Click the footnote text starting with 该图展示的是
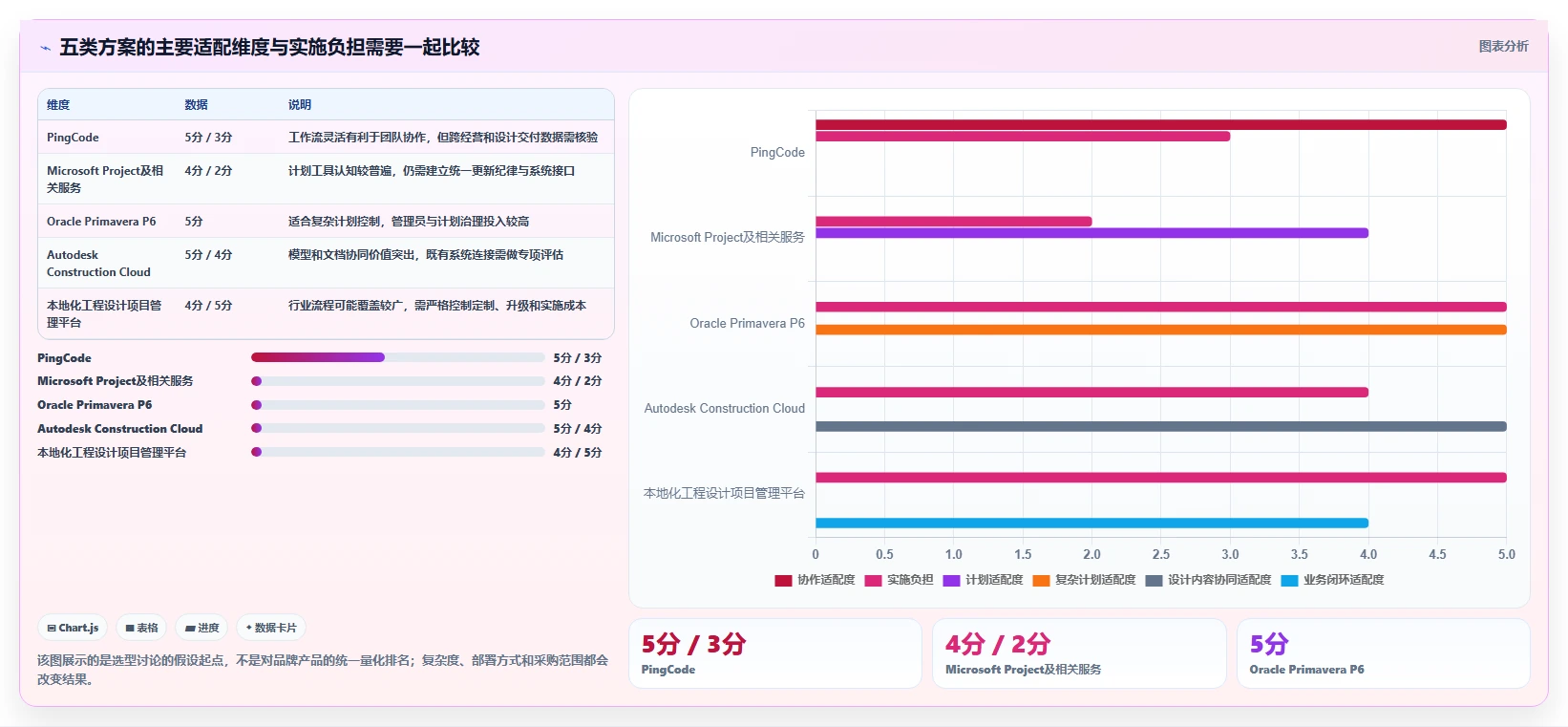The height and width of the screenshot is (727, 1568). click(x=323, y=670)
